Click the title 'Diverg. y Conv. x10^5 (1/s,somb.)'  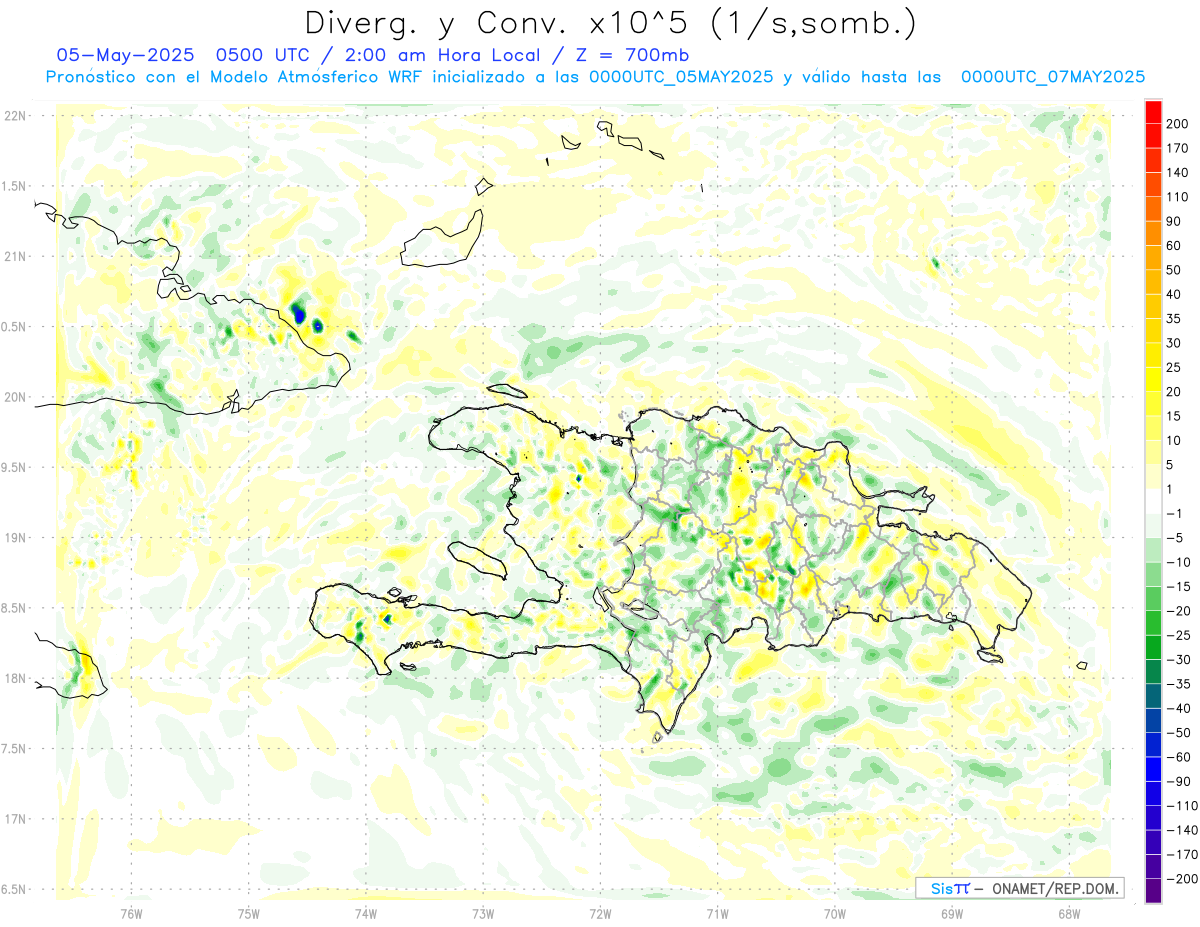pos(610,23)
